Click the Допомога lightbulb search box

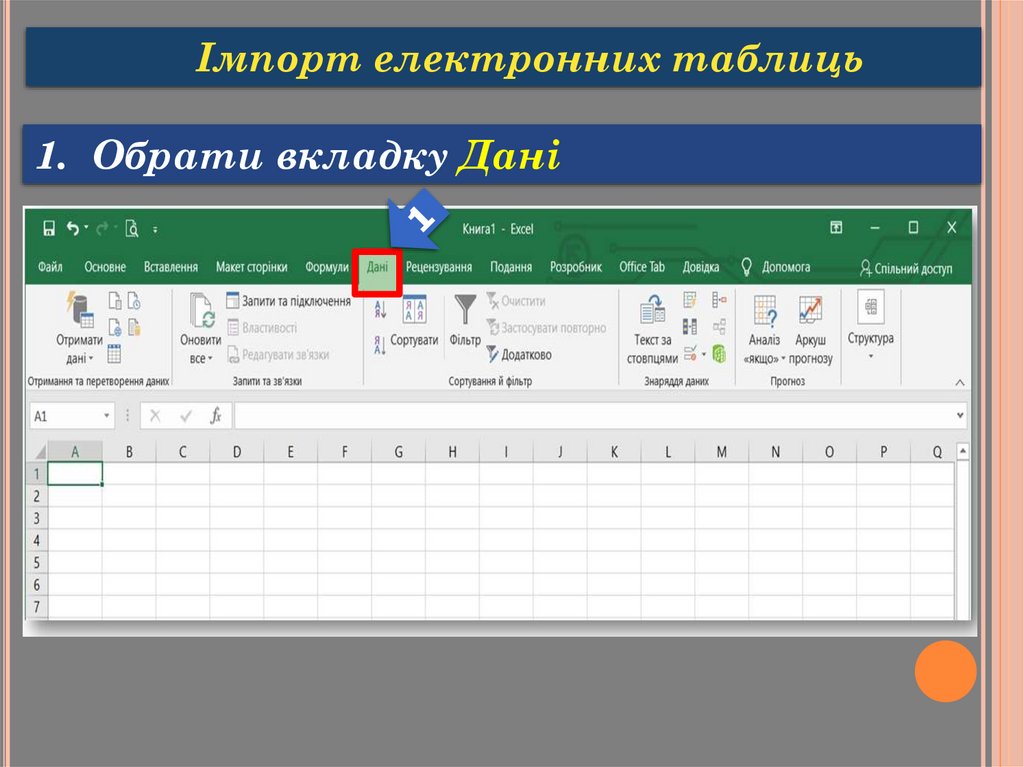(x=776, y=267)
